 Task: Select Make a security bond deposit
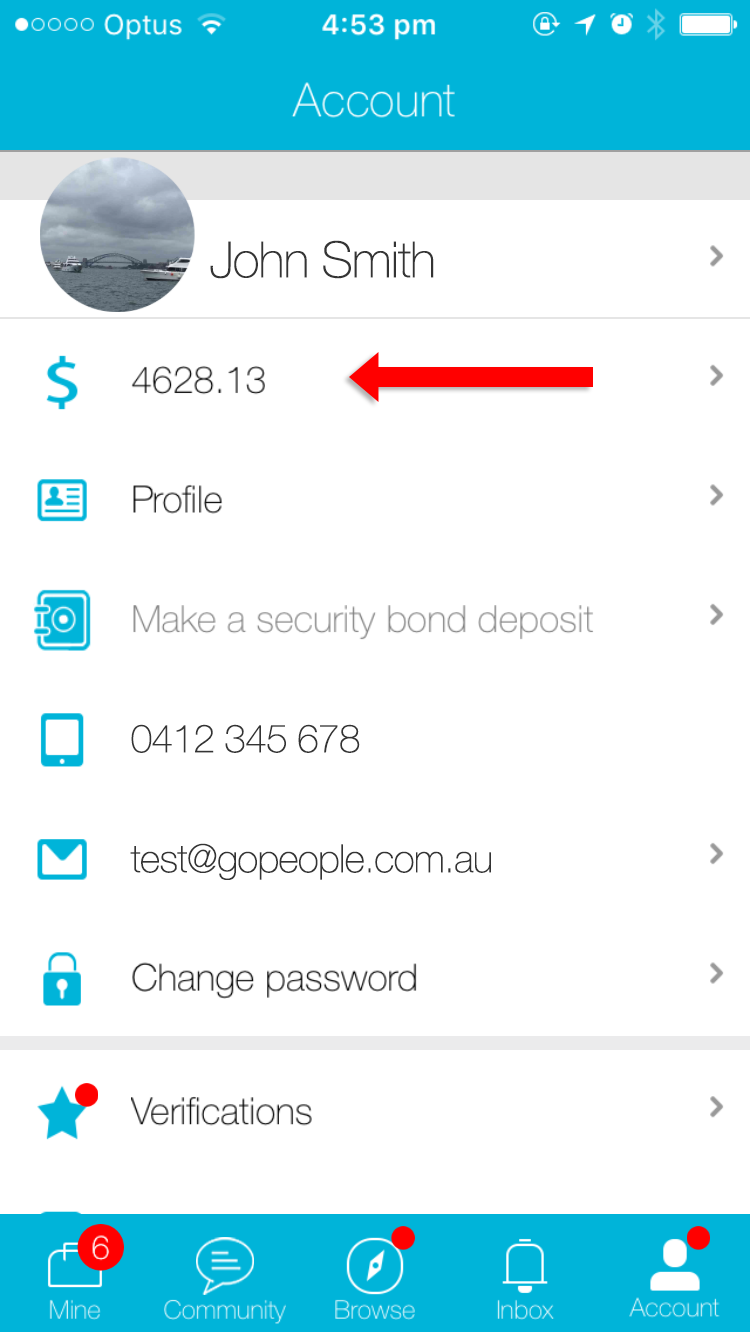pyautogui.click(x=362, y=620)
